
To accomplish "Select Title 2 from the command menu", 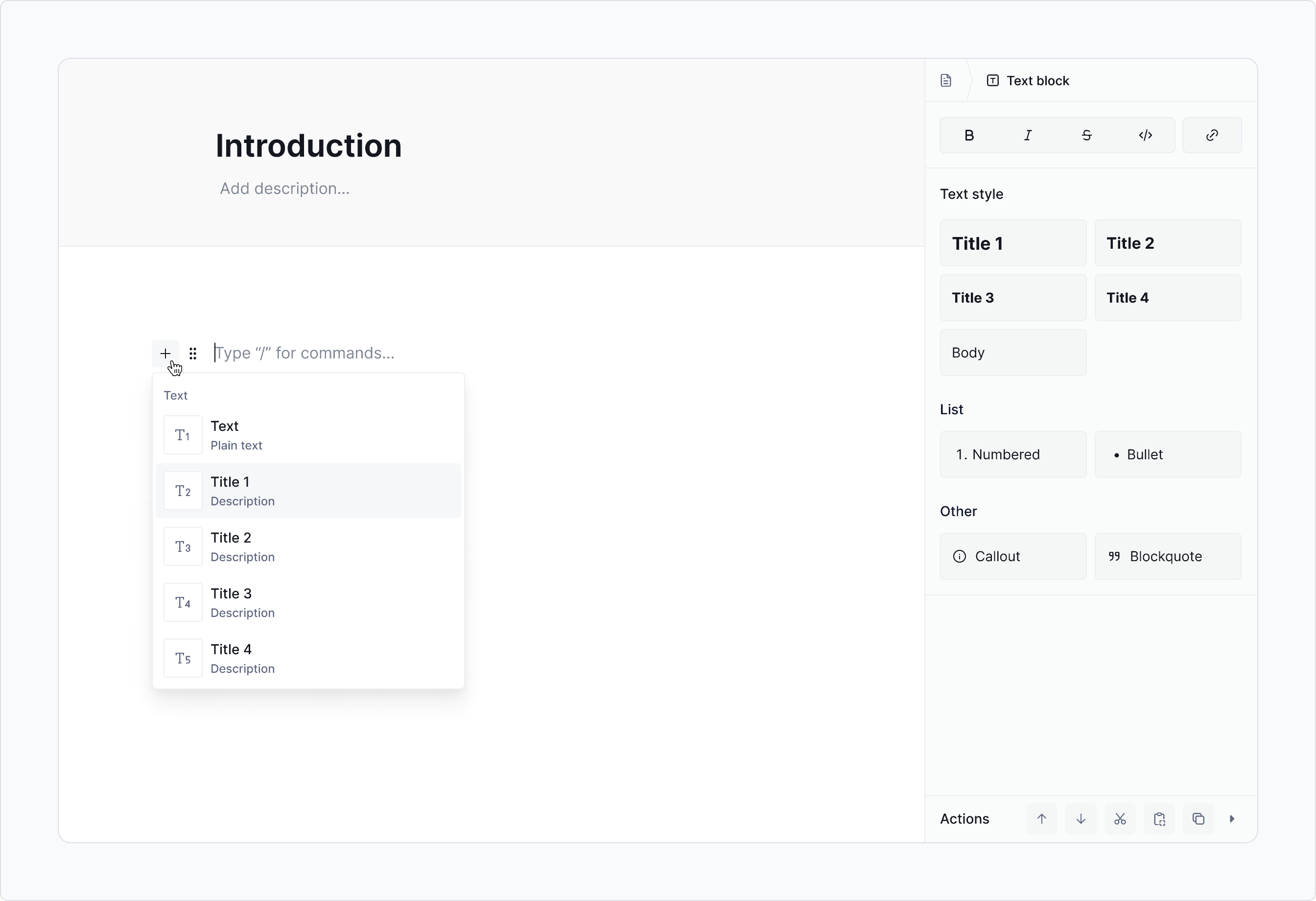I will pos(308,546).
